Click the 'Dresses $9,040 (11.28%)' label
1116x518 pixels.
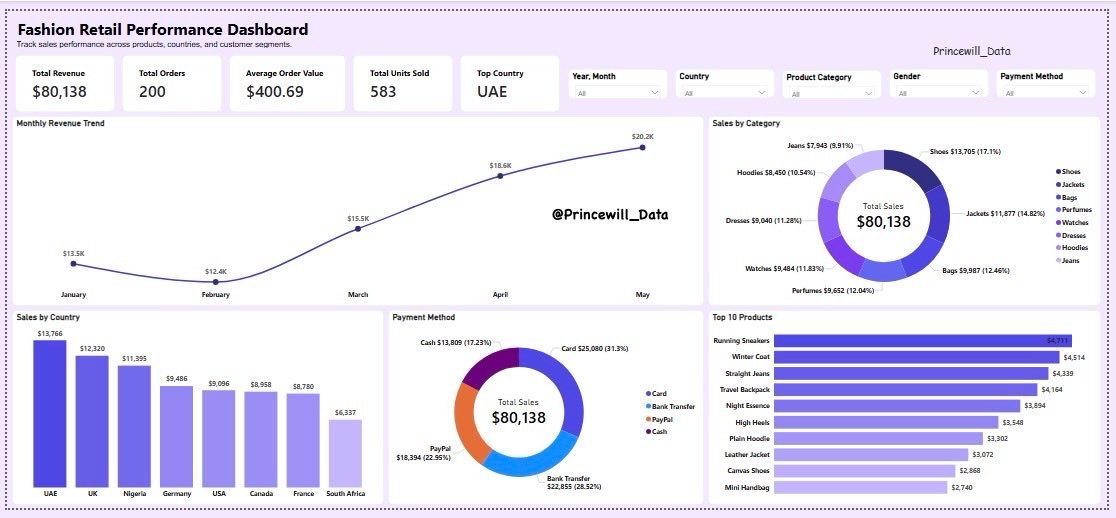(x=763, y=221)
